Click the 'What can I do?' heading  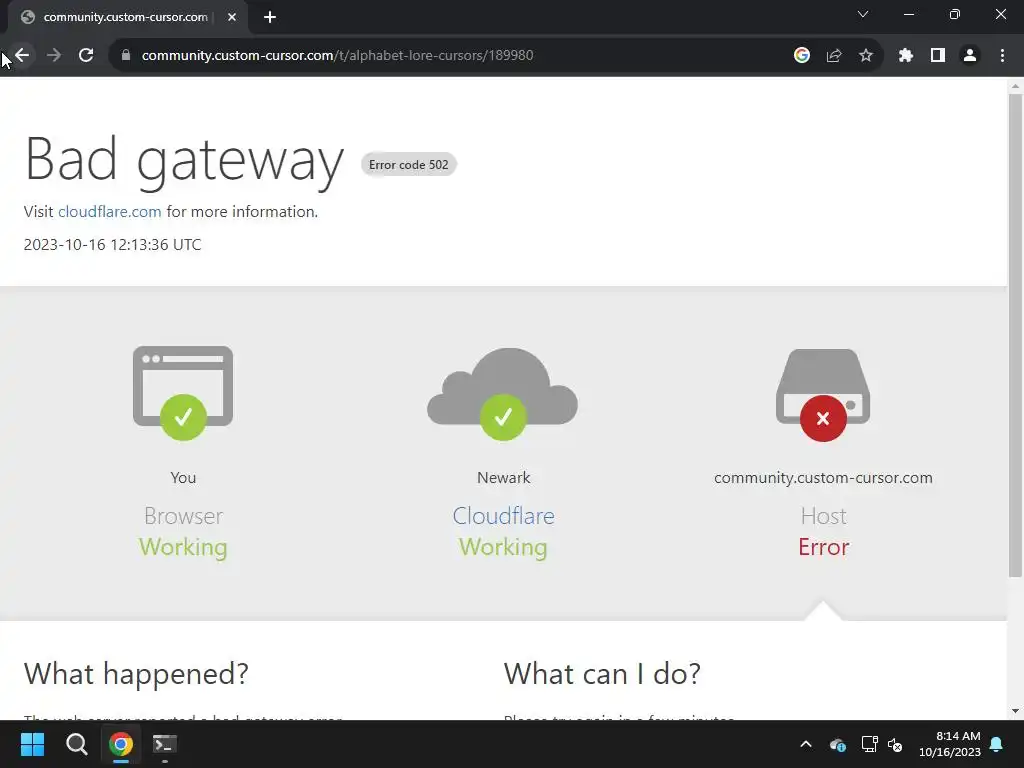point(602,673)
